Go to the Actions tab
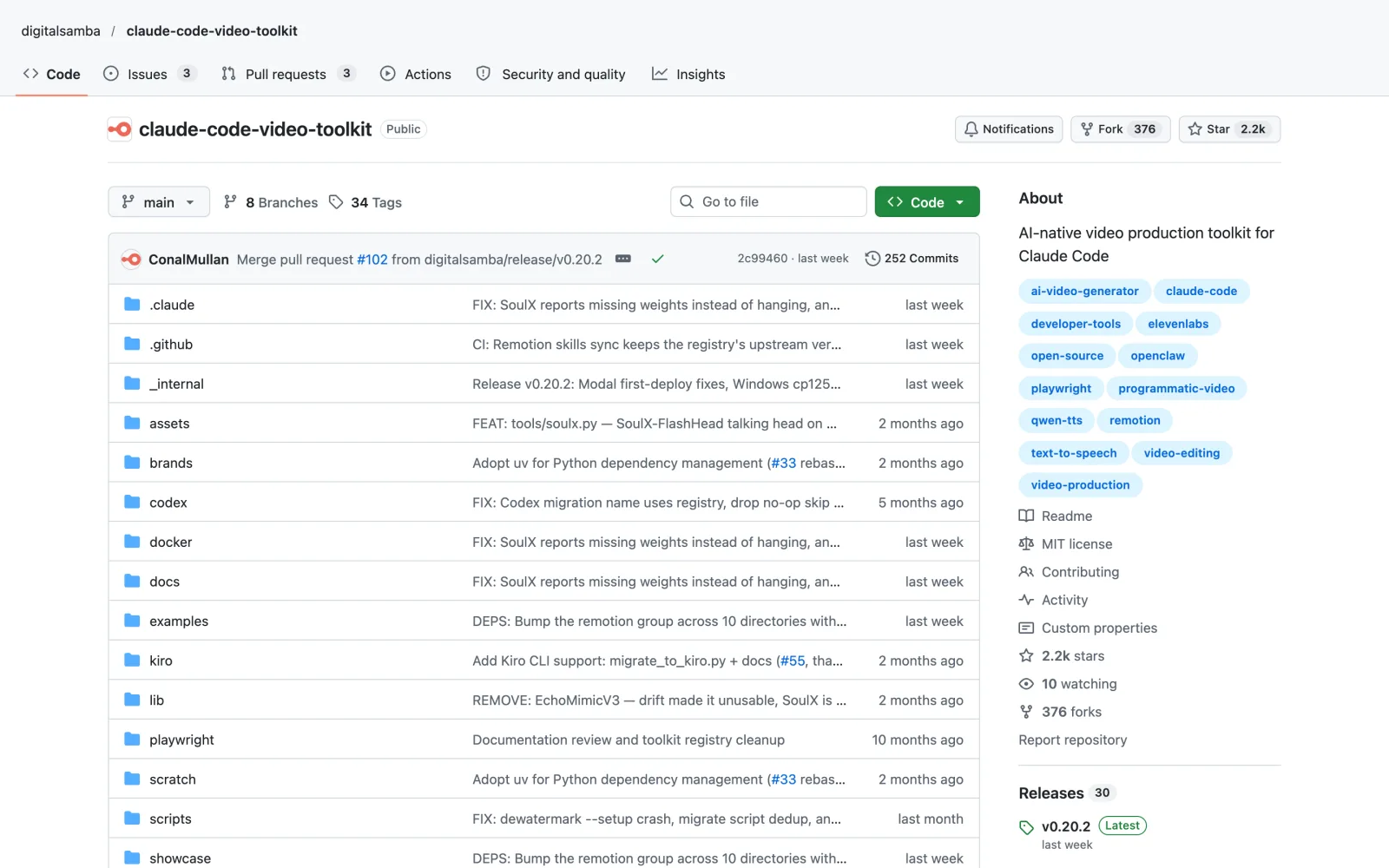Viewport: 1389px width, 868px height. tap(416, 74)
